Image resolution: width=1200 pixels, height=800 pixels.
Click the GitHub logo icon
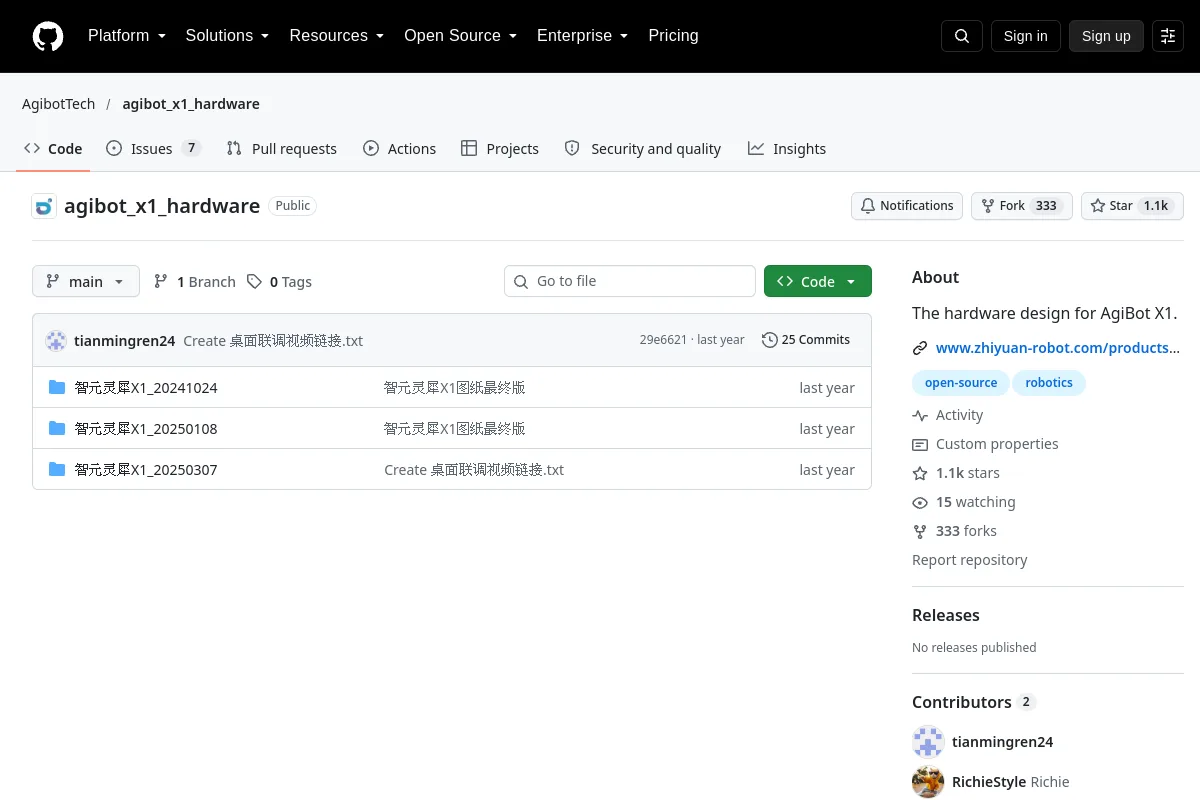coord(48,36)
